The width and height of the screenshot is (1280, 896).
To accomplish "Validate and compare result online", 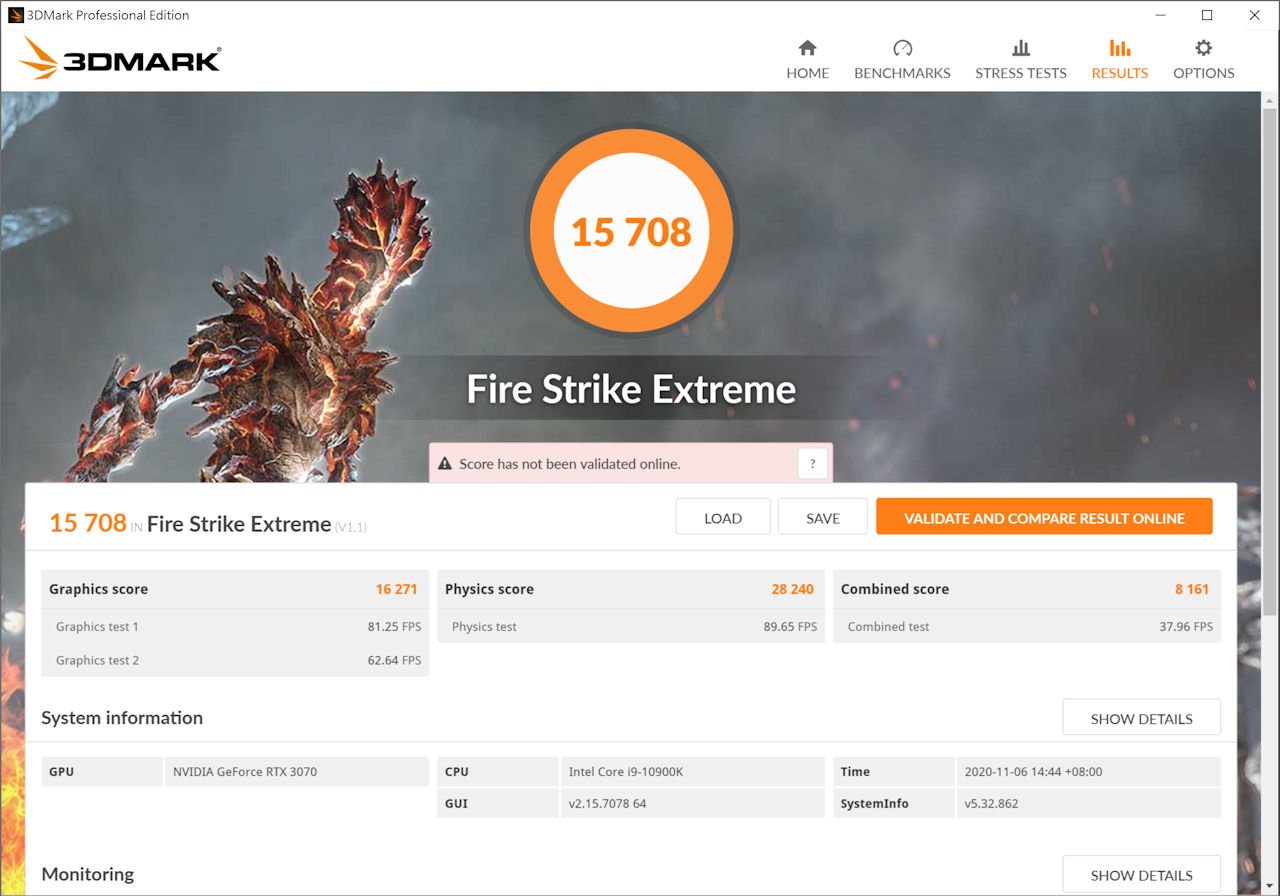I will click(1044, 517).
